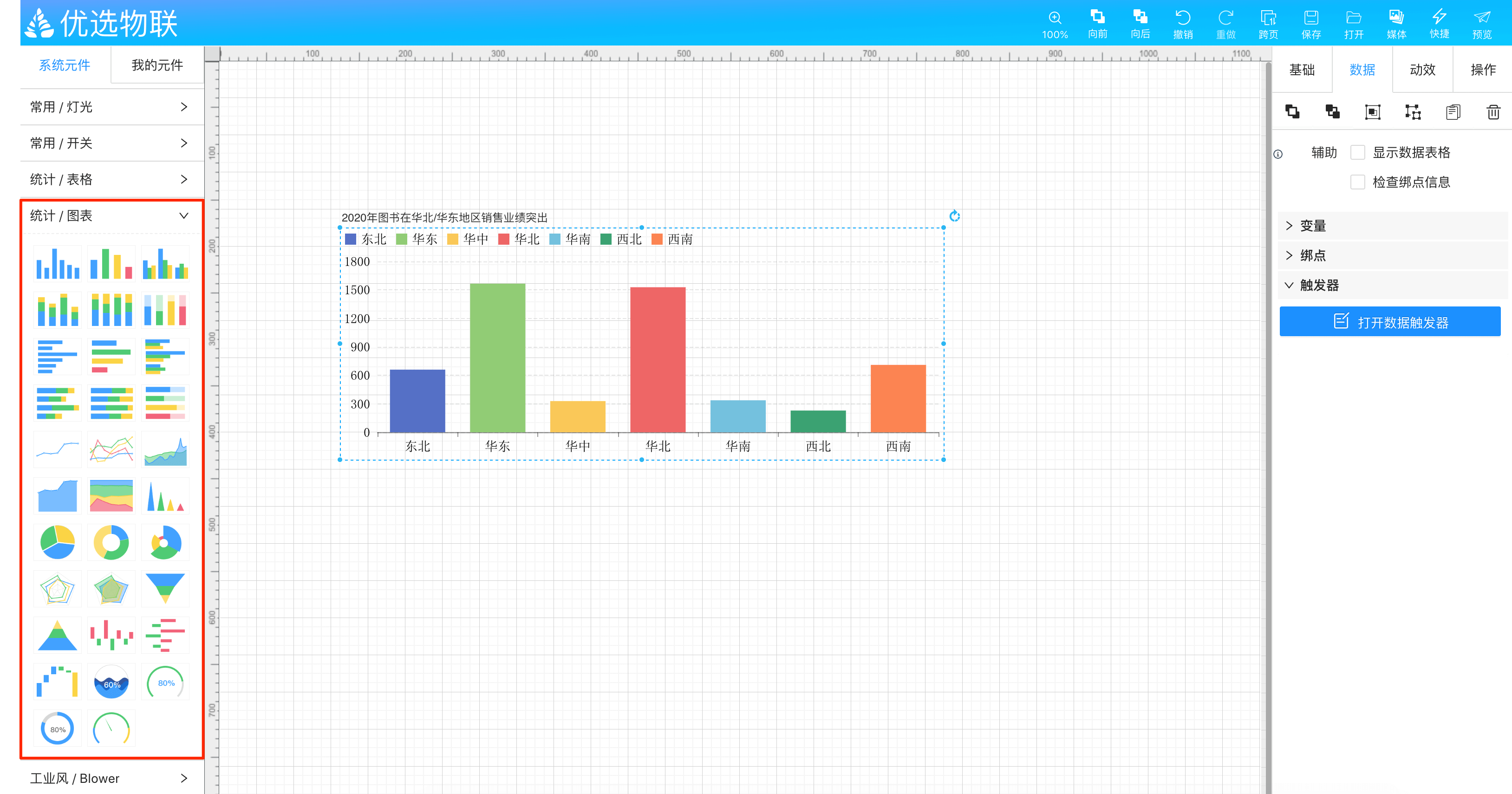Click the info icon beside 辅助
Screen dimensions: 1512x794
click(x=1278, y=154)
